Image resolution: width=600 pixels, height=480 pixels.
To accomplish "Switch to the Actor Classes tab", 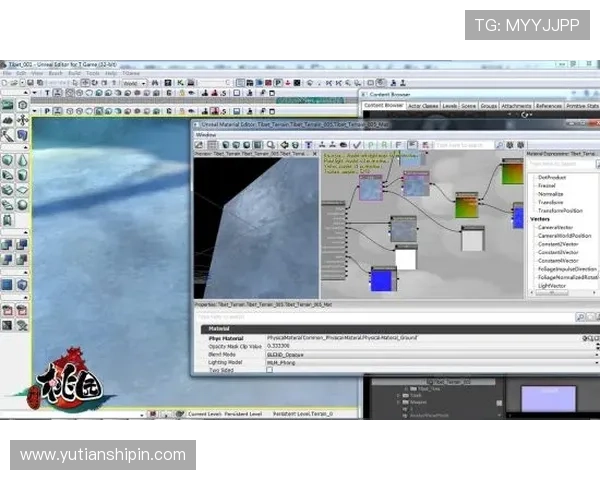I will point(425,105).
